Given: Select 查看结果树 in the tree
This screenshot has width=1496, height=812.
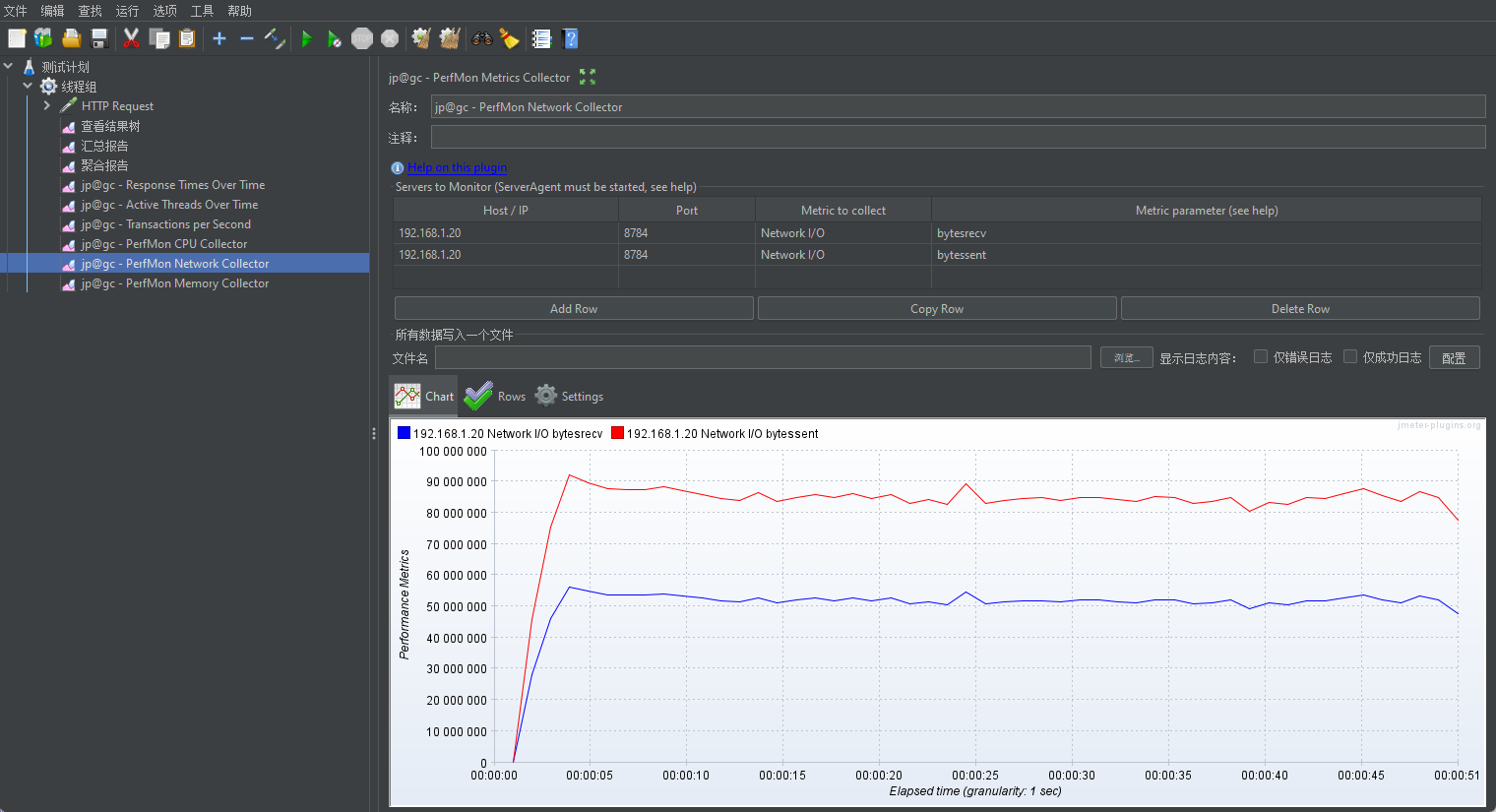Looking at the screenshot, I should click(110, 126).
